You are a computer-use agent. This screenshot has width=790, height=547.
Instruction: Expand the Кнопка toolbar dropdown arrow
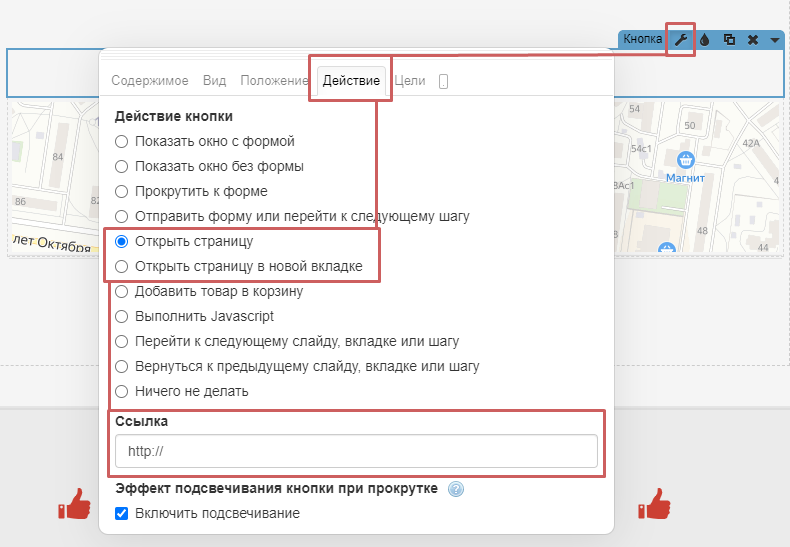[x=775, y=40]
